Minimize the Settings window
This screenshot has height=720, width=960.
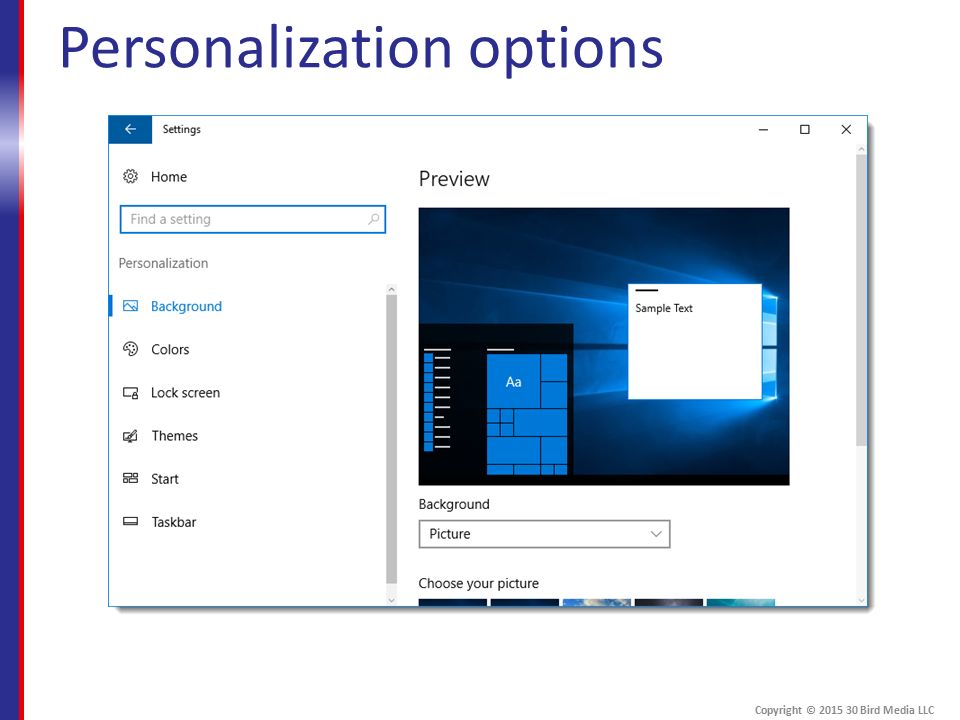click(x=763, y=129)
